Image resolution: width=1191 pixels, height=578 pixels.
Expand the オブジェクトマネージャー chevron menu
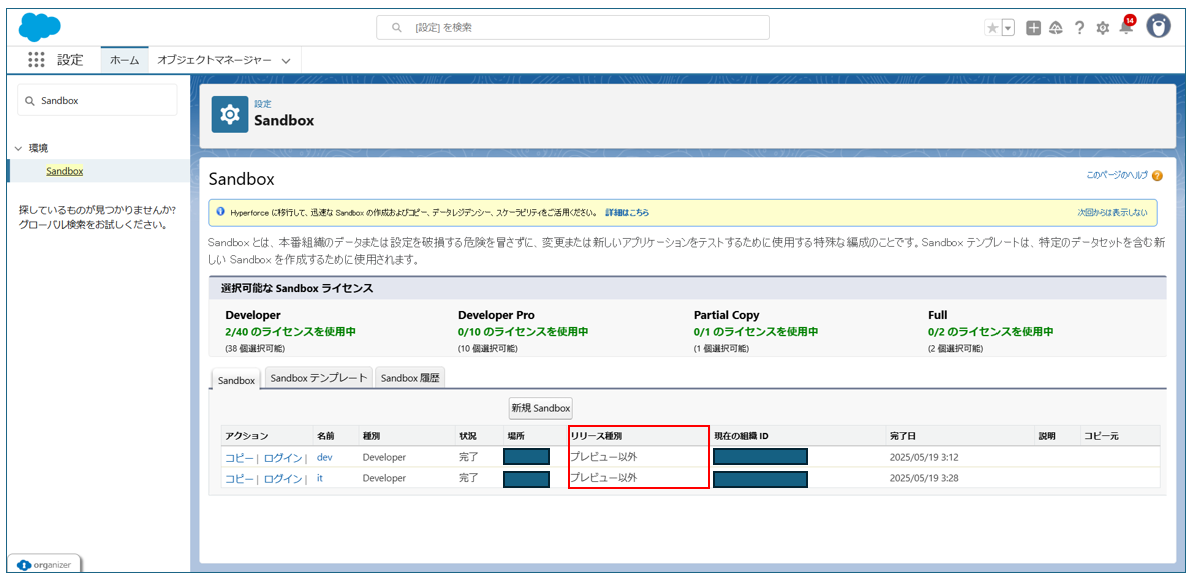click(x=286, y=61)
